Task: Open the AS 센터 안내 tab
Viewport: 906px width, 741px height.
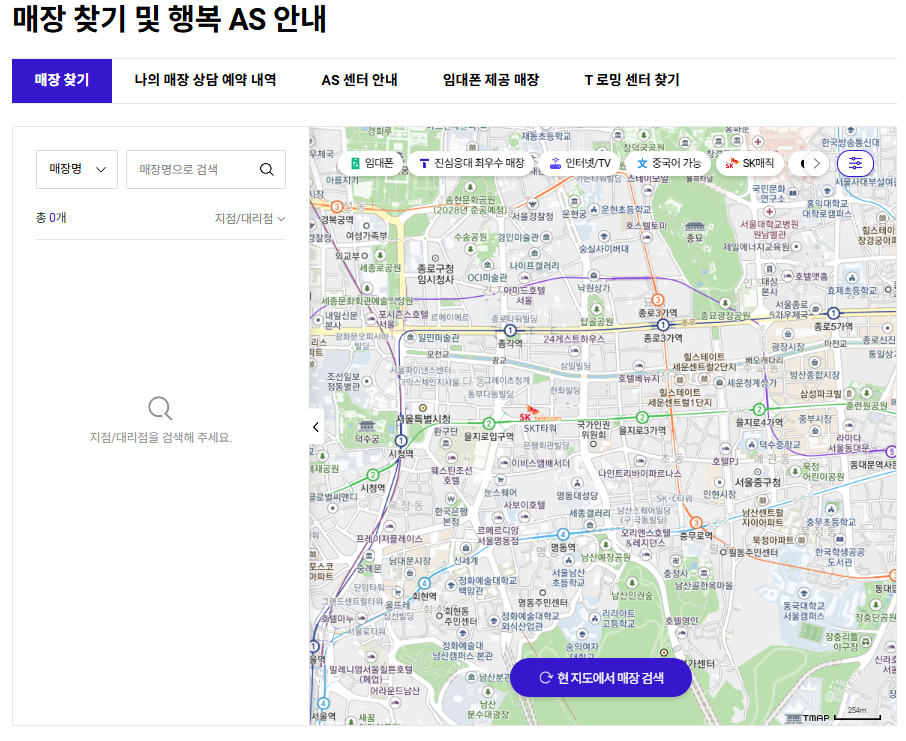Action: coord(359,80)
